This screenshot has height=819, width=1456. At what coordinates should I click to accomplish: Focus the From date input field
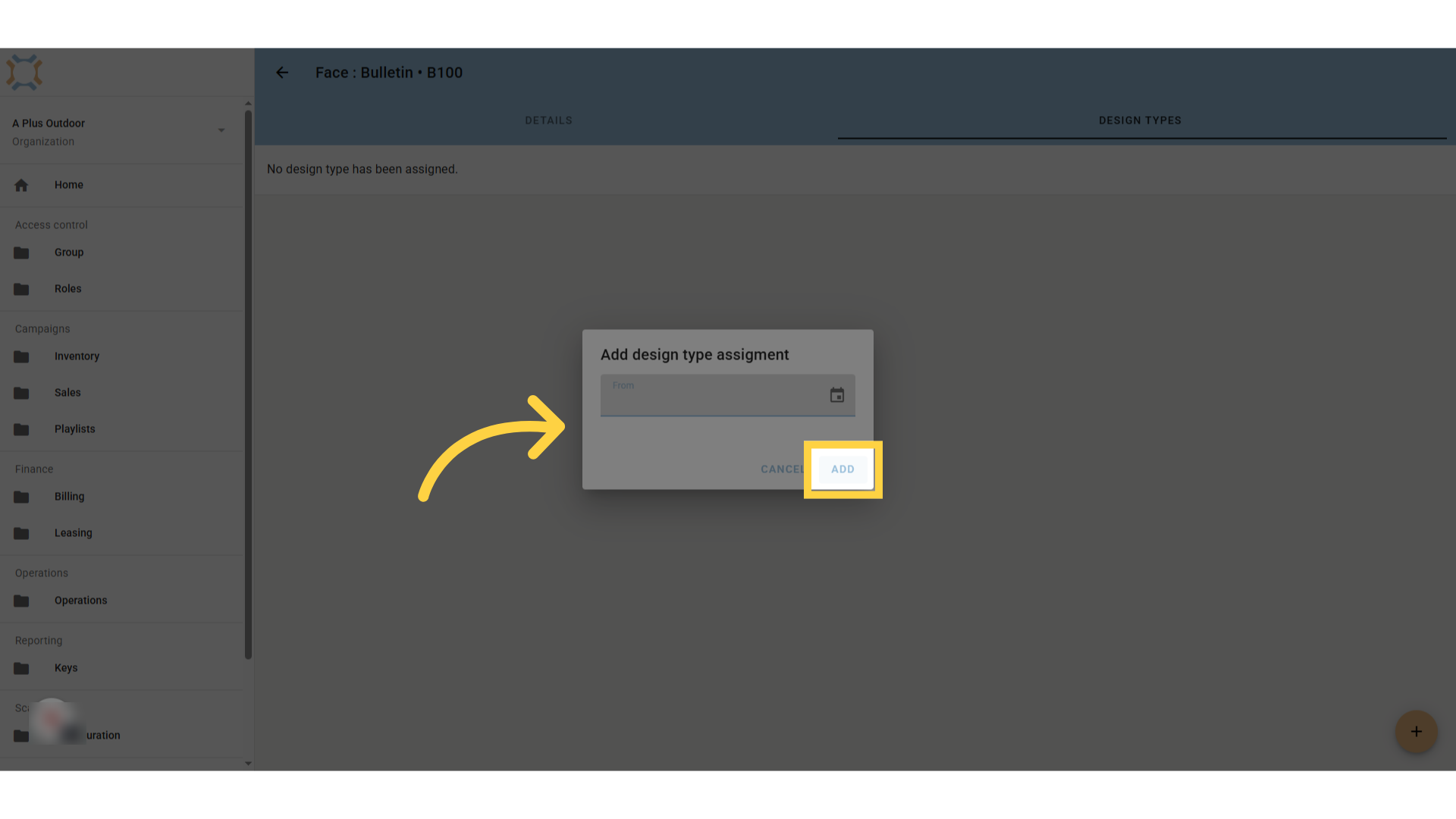pos(727,395)
